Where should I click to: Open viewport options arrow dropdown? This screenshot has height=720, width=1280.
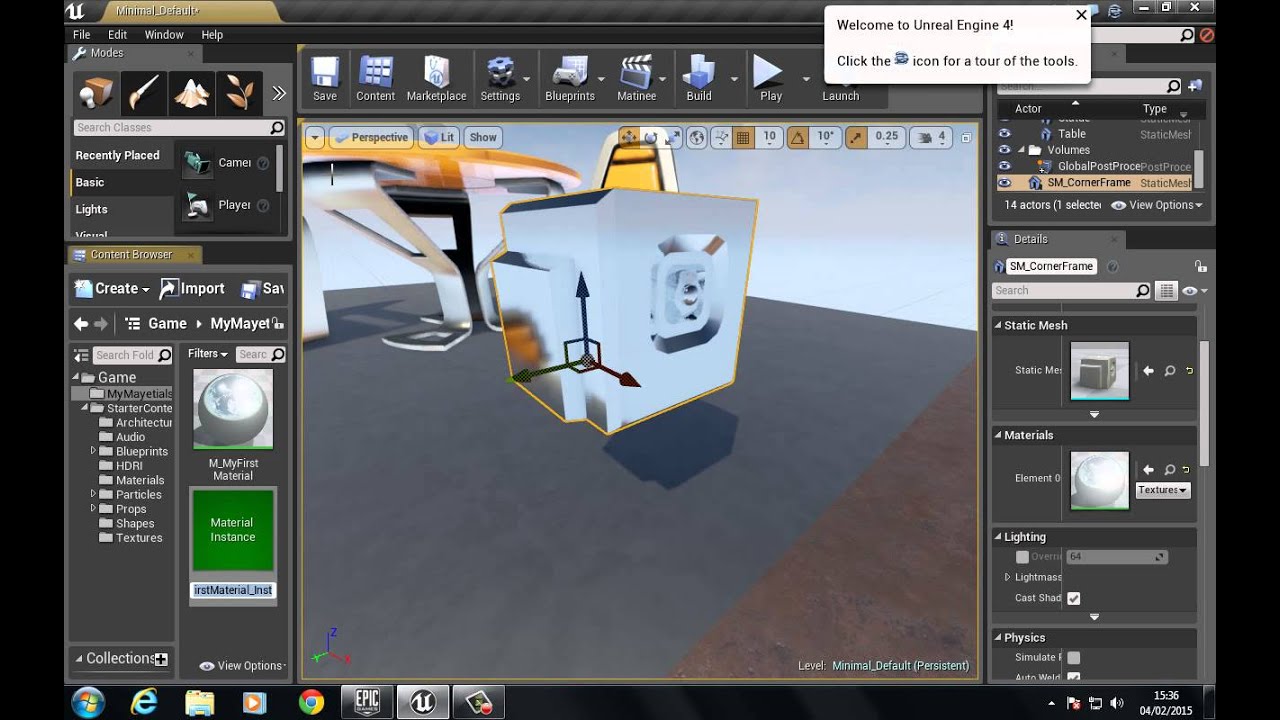point(315,138)
